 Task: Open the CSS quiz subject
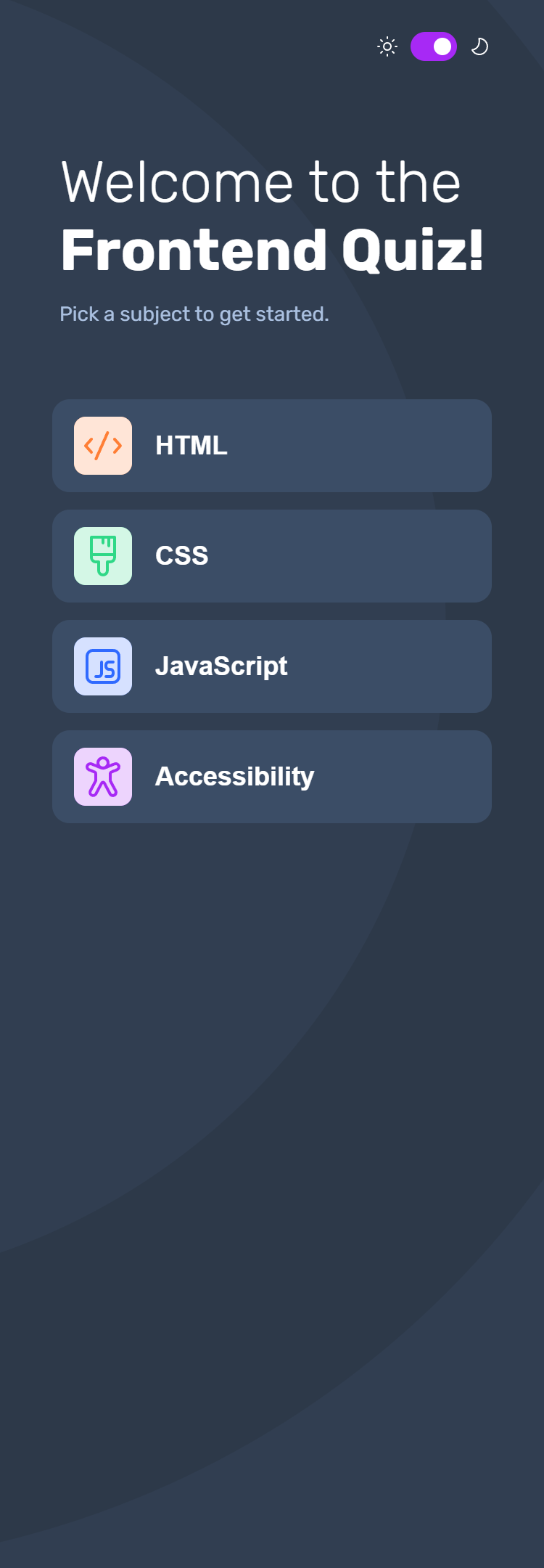[272, 556]
